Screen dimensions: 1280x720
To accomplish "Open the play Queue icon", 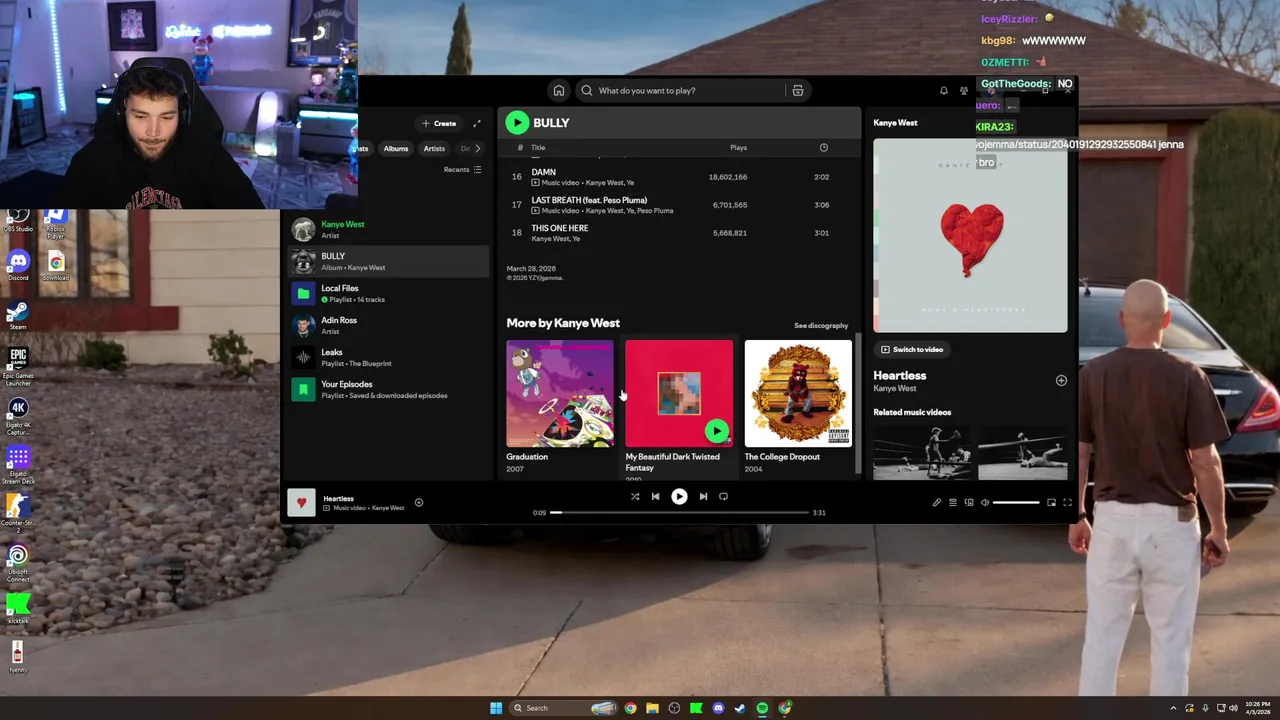I will (953, 503).
